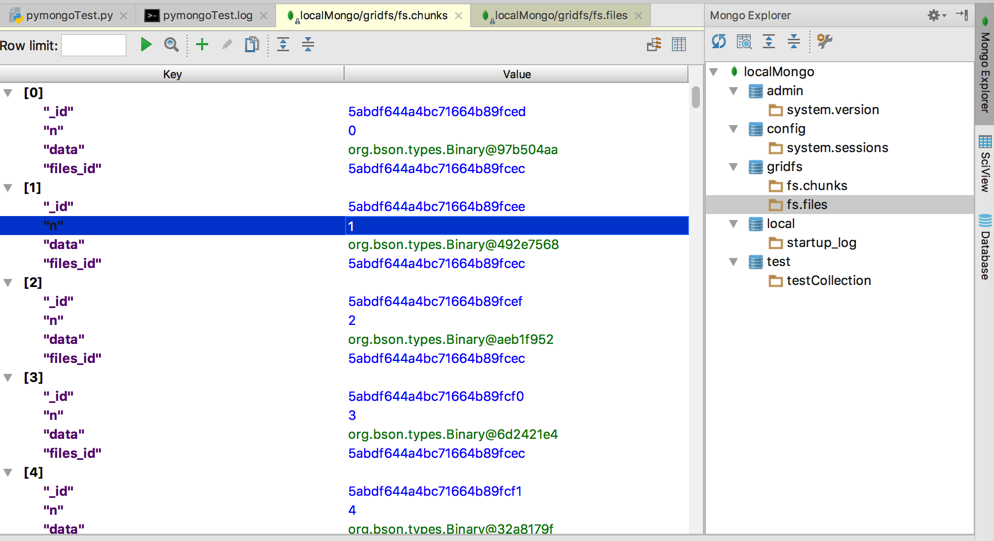Click the copy document icon
Image resolution: width=994 pixels, height=541 pixels.
pyautogui.click(x=252, y=44)
